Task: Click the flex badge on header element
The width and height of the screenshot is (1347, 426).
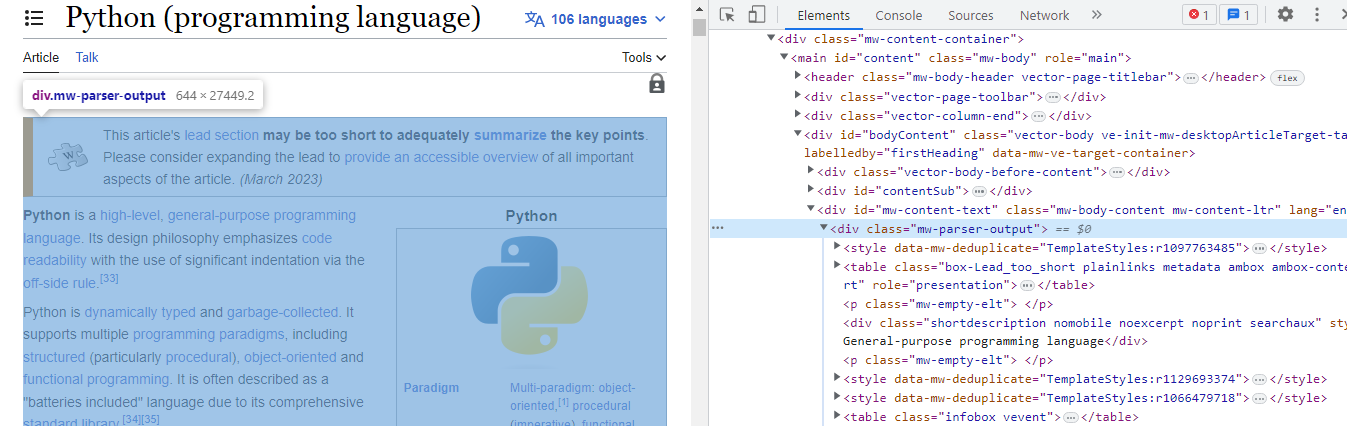Action: (x=1287, y=78)
